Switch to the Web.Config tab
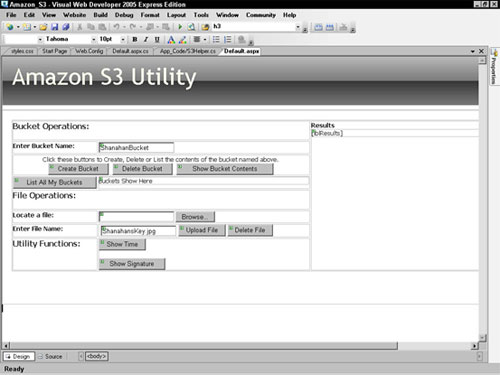Viewport: 500px width, 375px height. pos(89,51)
